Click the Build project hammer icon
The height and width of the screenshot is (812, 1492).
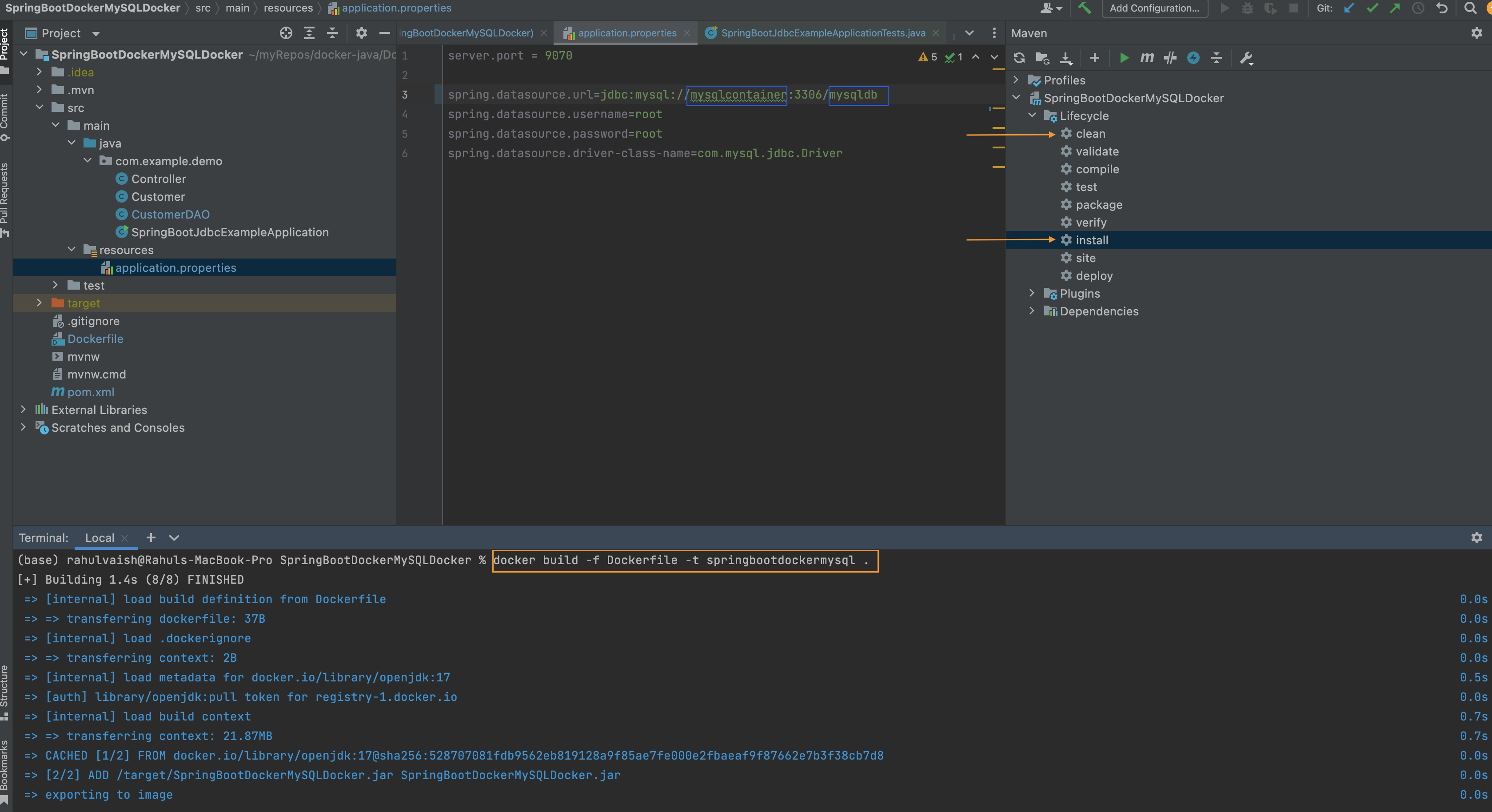point(1084,8)
